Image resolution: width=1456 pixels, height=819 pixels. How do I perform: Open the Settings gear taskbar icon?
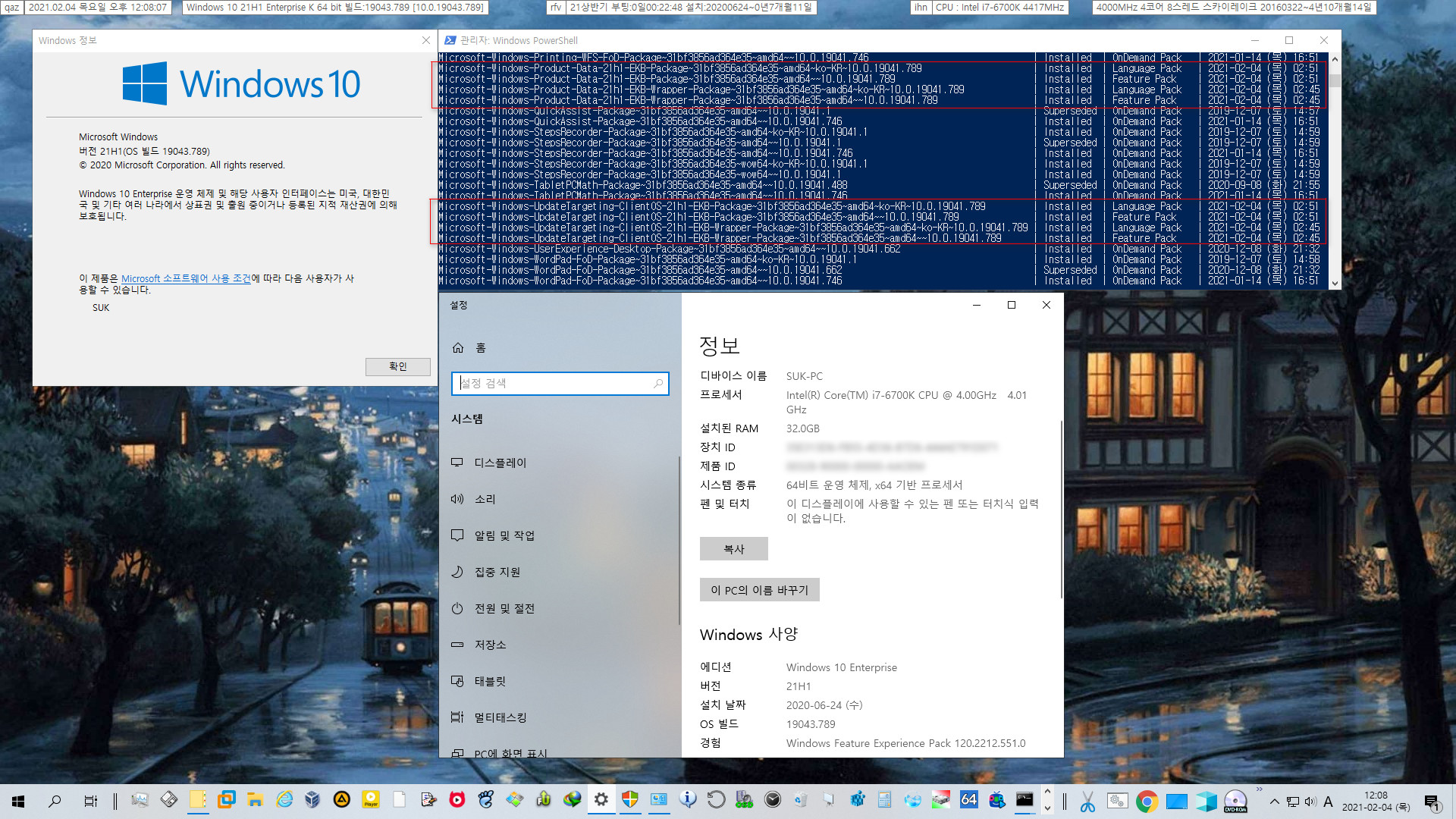601,800
